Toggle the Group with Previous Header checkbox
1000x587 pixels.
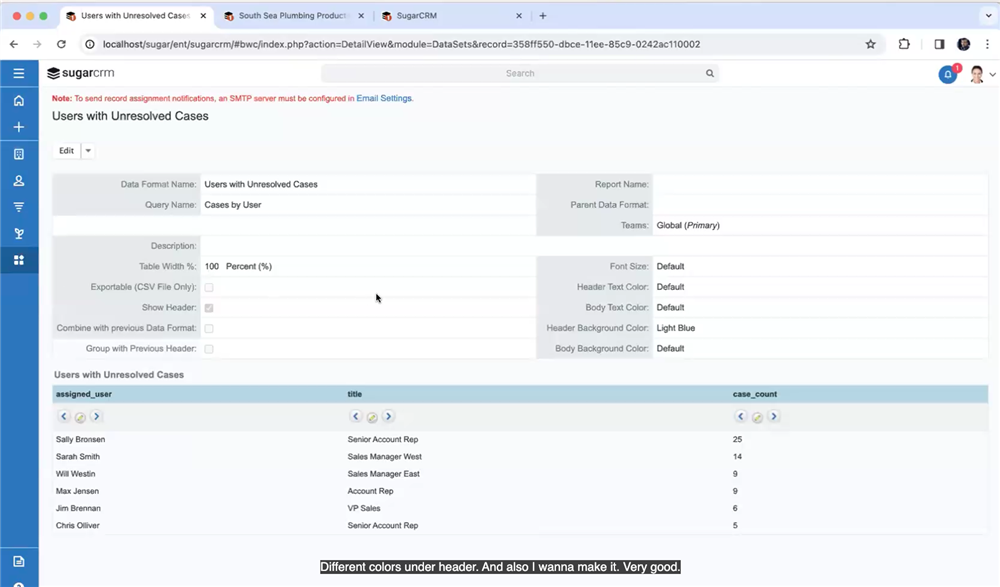(x=209, y=349)
